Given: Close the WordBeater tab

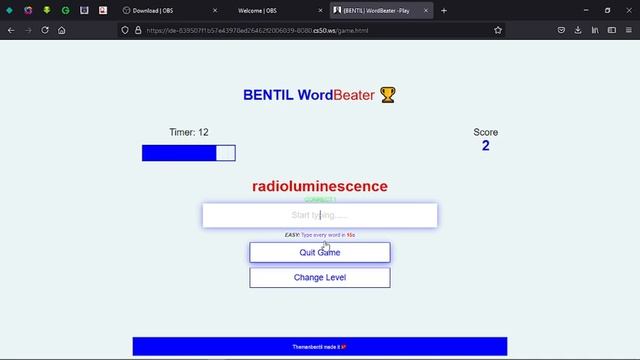Looking at the screenshot, I should click(426, 11).
